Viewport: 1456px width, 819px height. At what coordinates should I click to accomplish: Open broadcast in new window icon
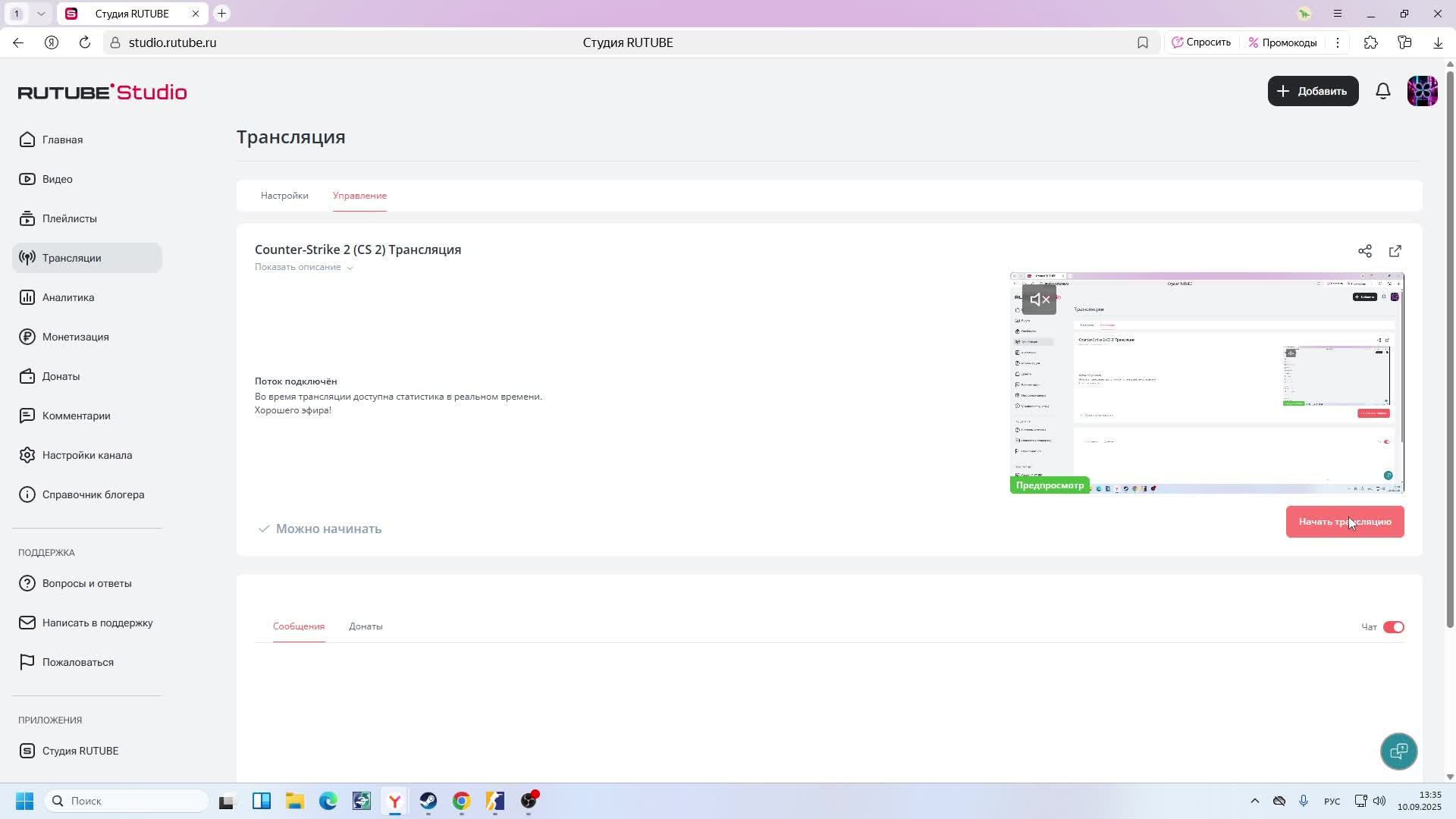(1395, 251)
